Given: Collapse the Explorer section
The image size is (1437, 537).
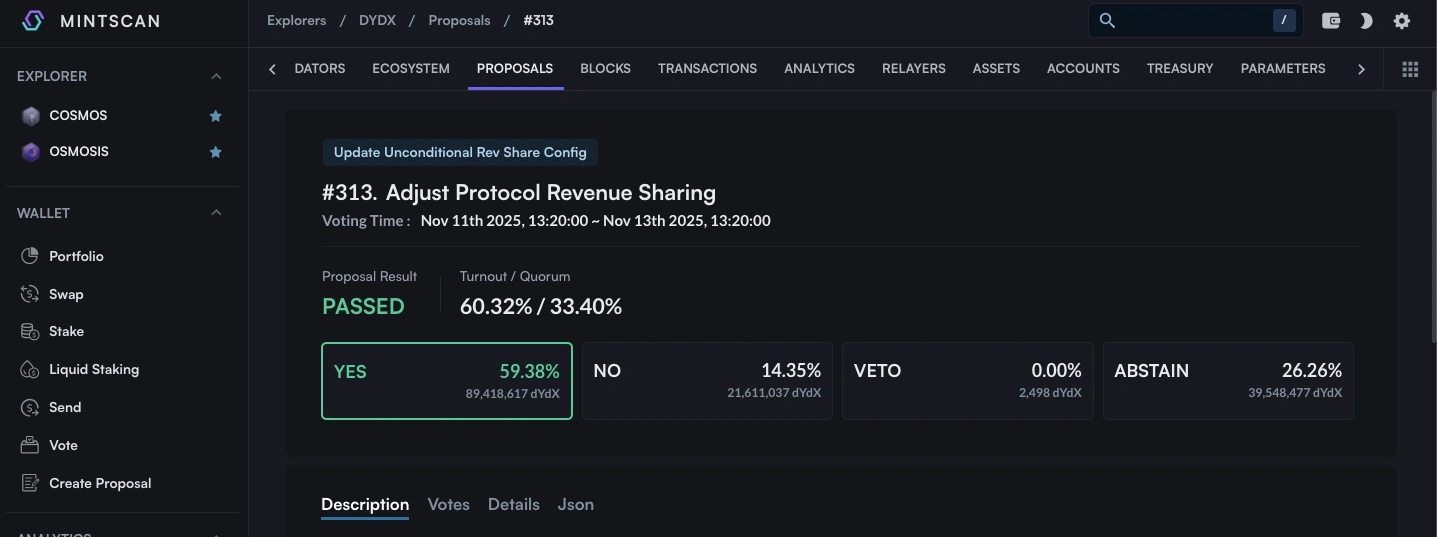Looking at the screenshot, I should pos(216,77).
